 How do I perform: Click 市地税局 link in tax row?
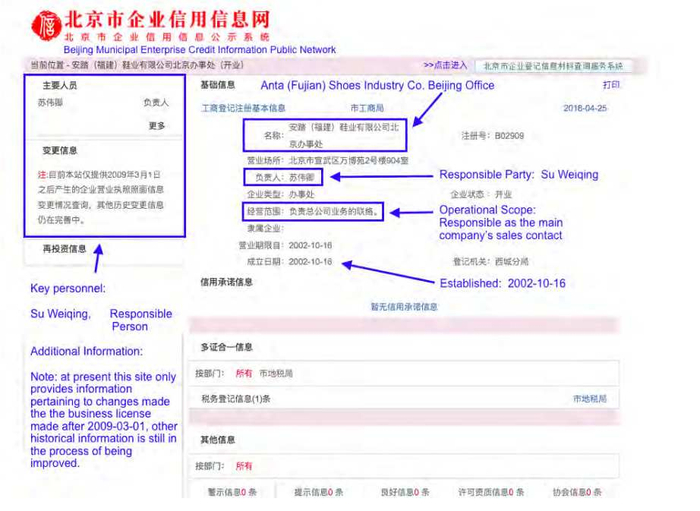pos(590,399)
